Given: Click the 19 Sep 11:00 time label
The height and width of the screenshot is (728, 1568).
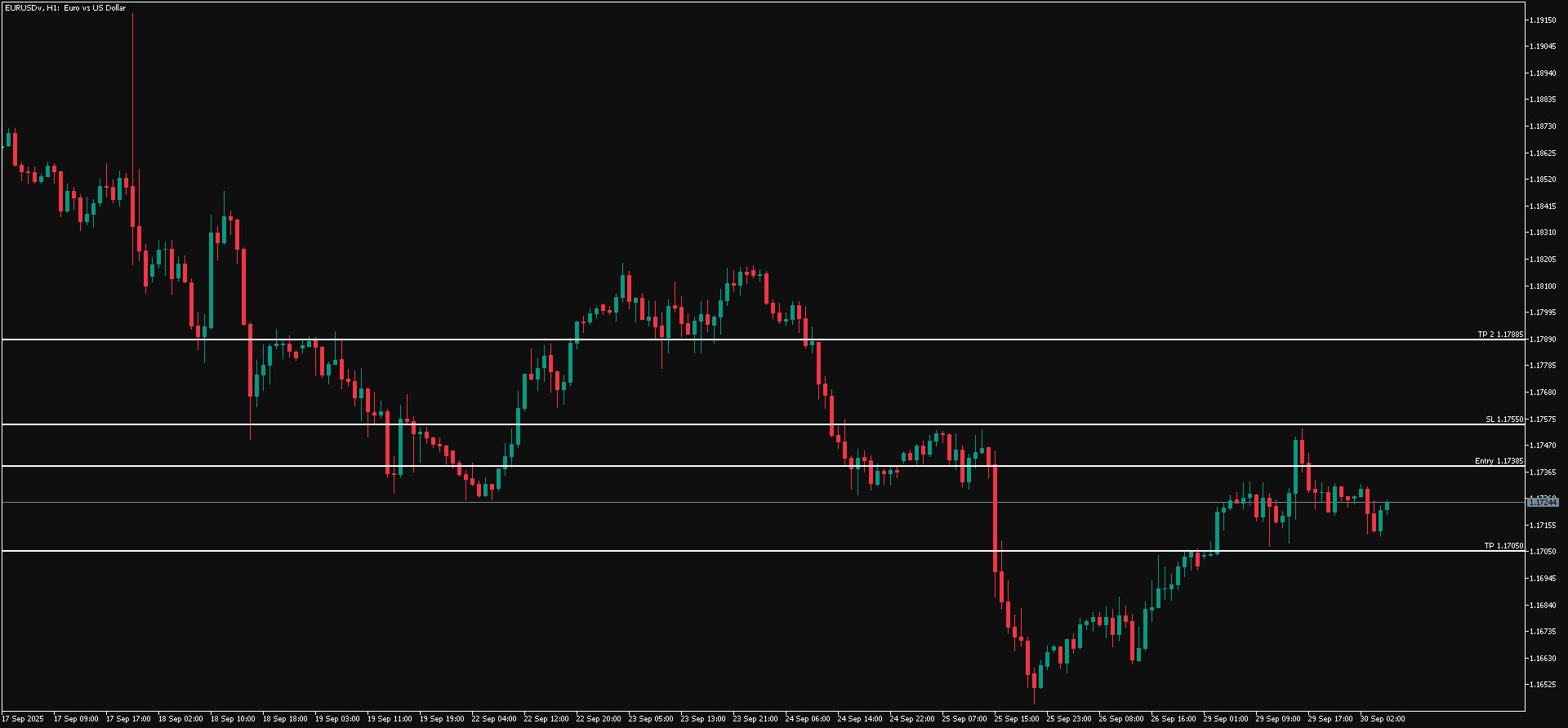Looking at the screenshot, I should 389,719.
